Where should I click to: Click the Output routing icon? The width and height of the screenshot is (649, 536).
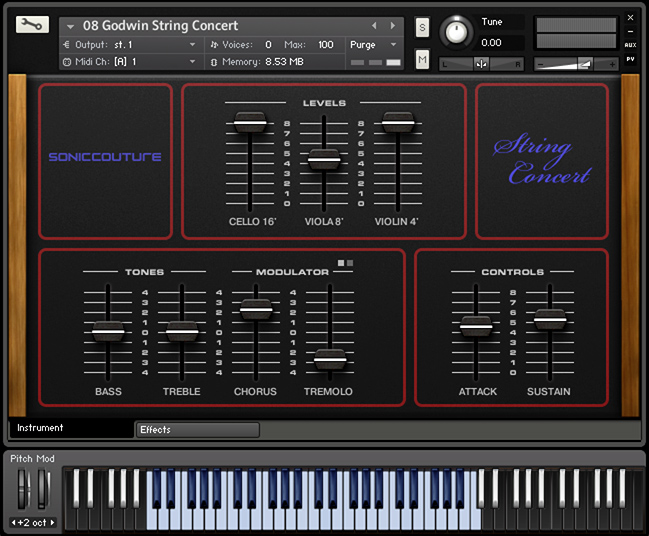click(x=66, y=45)
